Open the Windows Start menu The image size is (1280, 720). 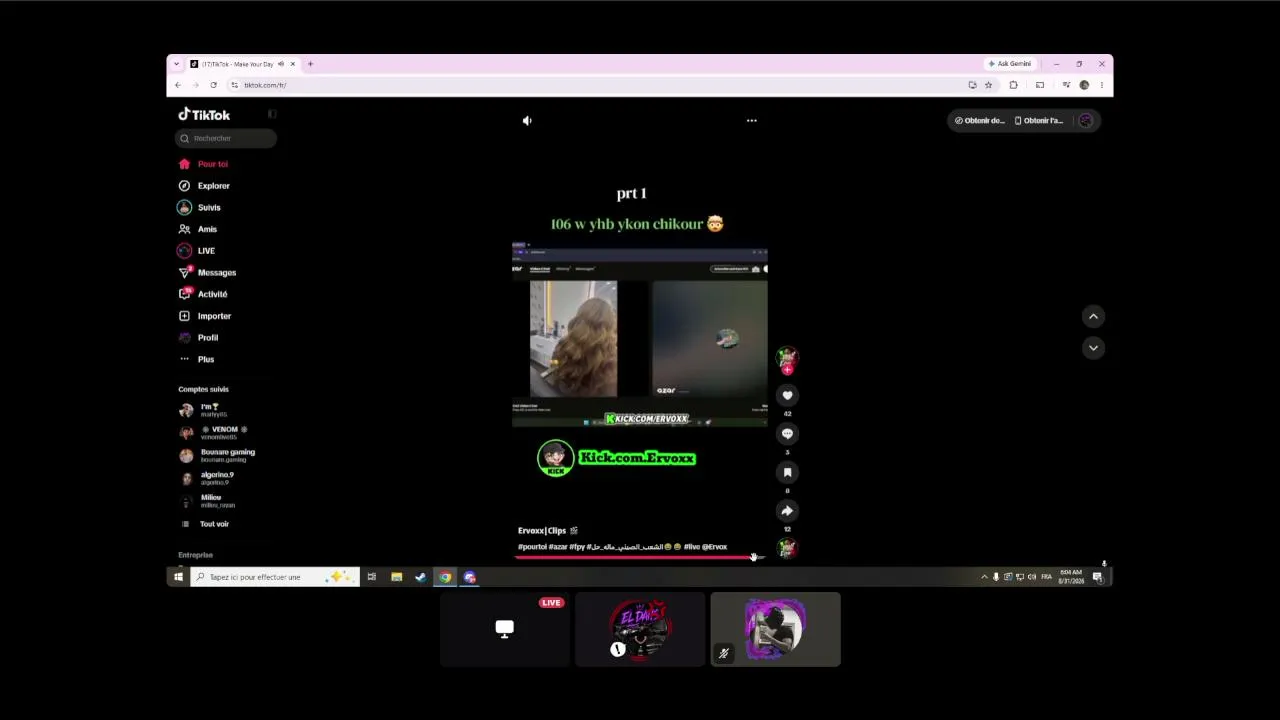click(x=178, y=577)
